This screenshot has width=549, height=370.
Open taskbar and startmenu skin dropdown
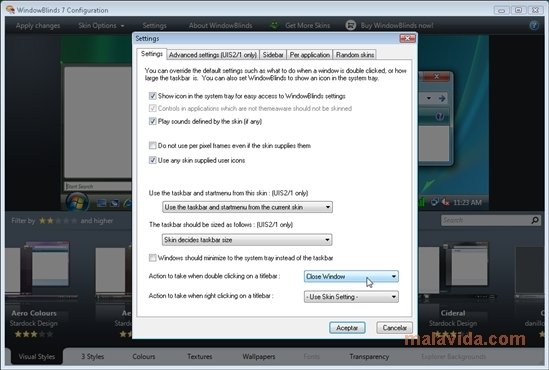(x=247, y=207)
